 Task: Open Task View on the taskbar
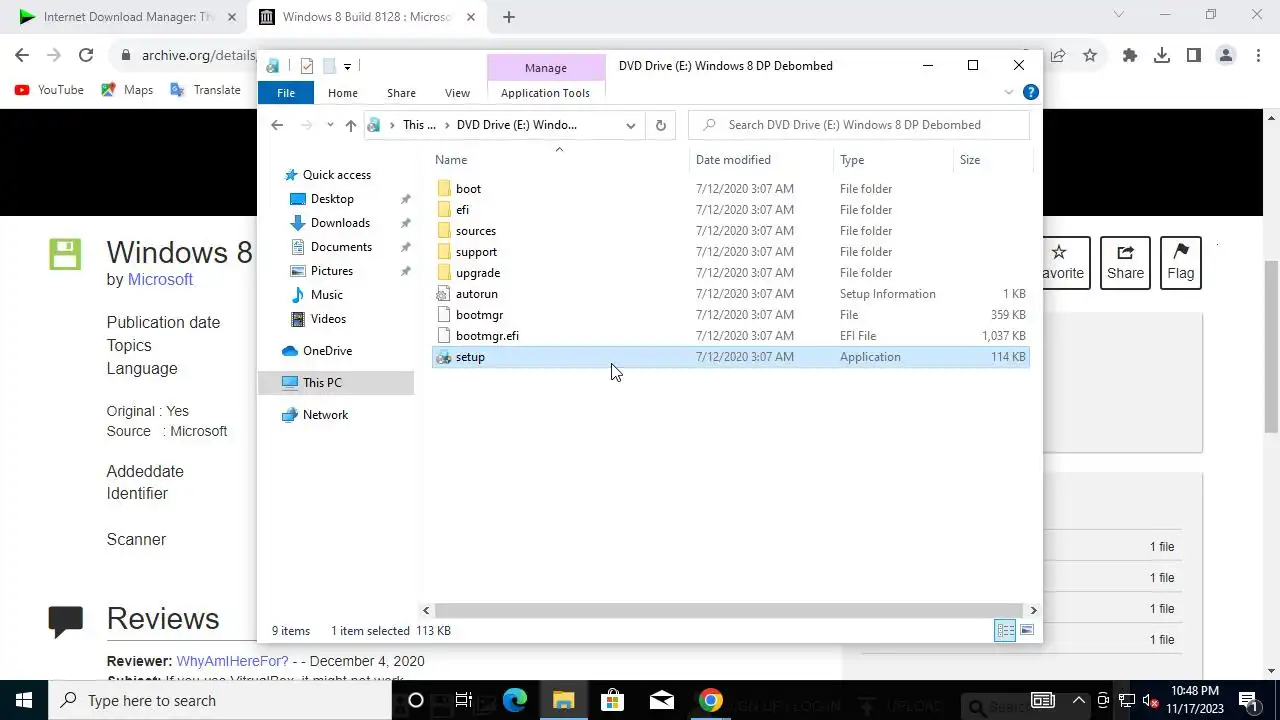464,700
